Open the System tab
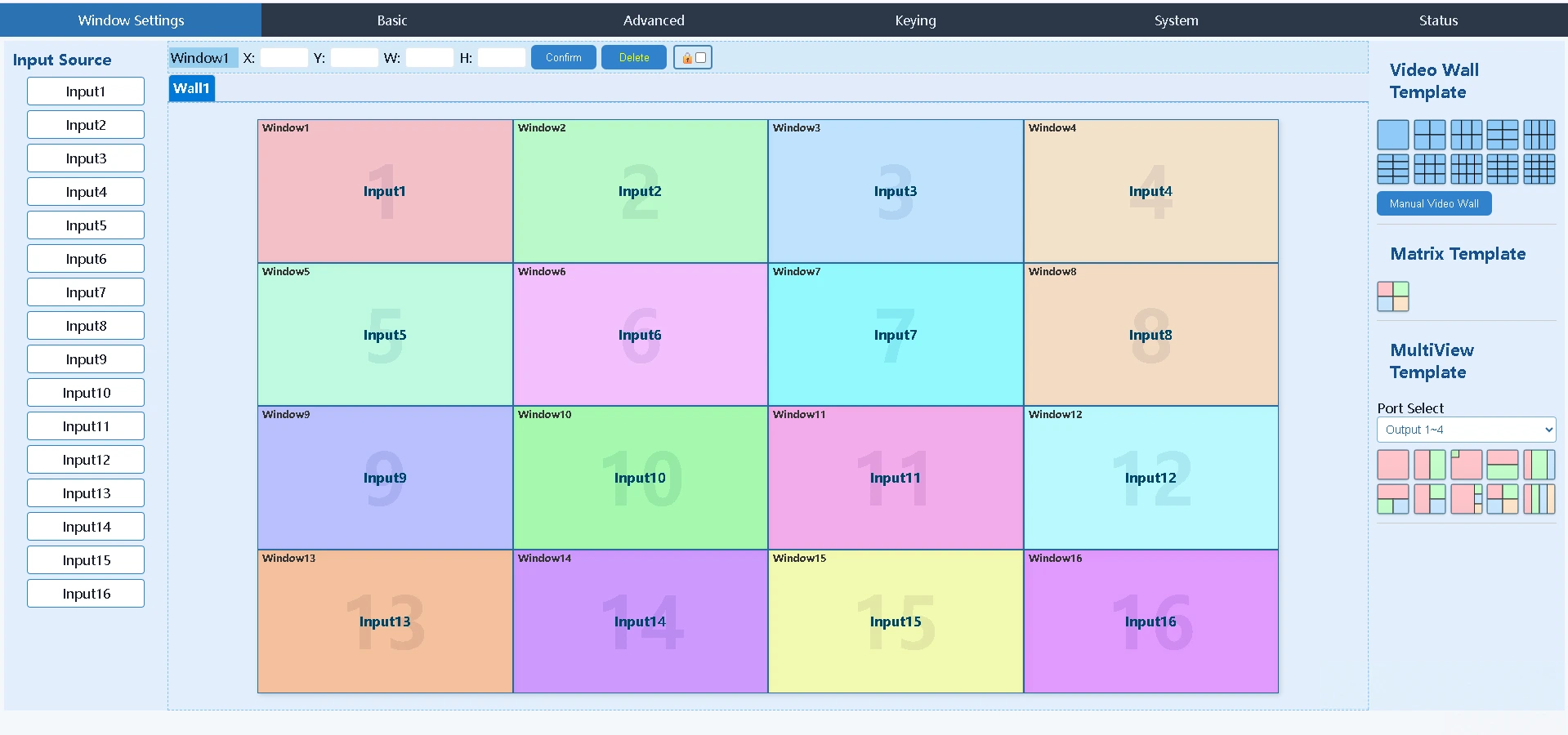The height and width of the screenshot is (735, 1568). (1177, 20)
